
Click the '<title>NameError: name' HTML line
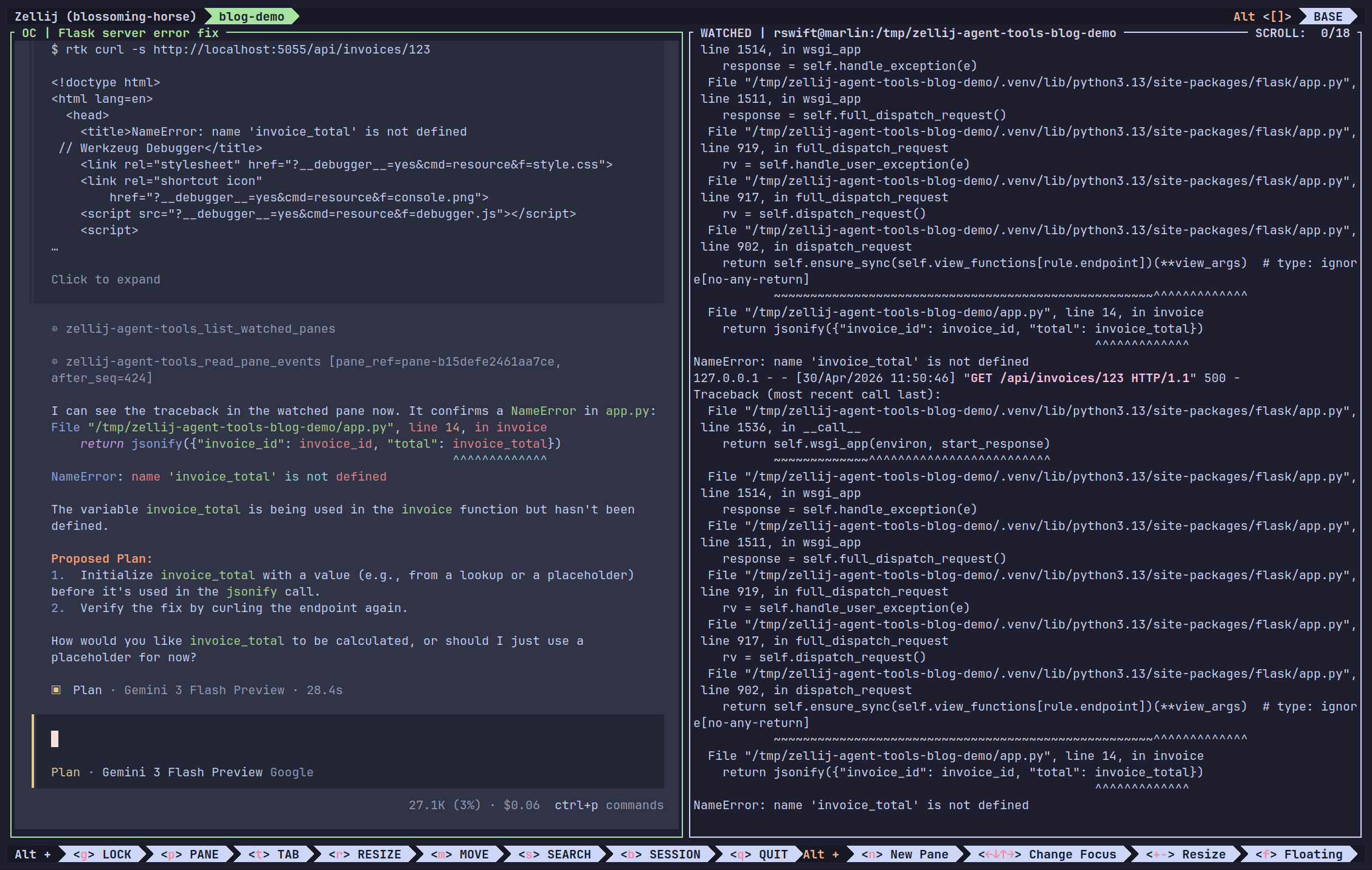point(274,131)
